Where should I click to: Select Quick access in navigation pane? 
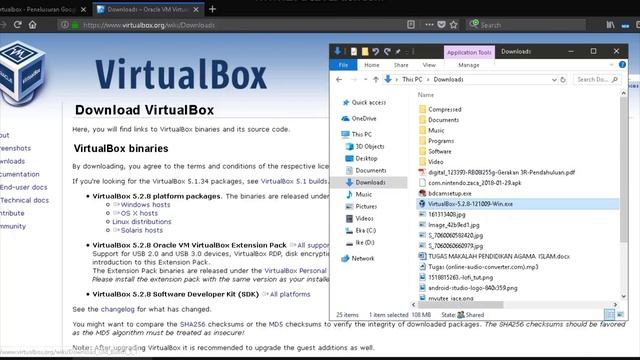tap(369, 102)
